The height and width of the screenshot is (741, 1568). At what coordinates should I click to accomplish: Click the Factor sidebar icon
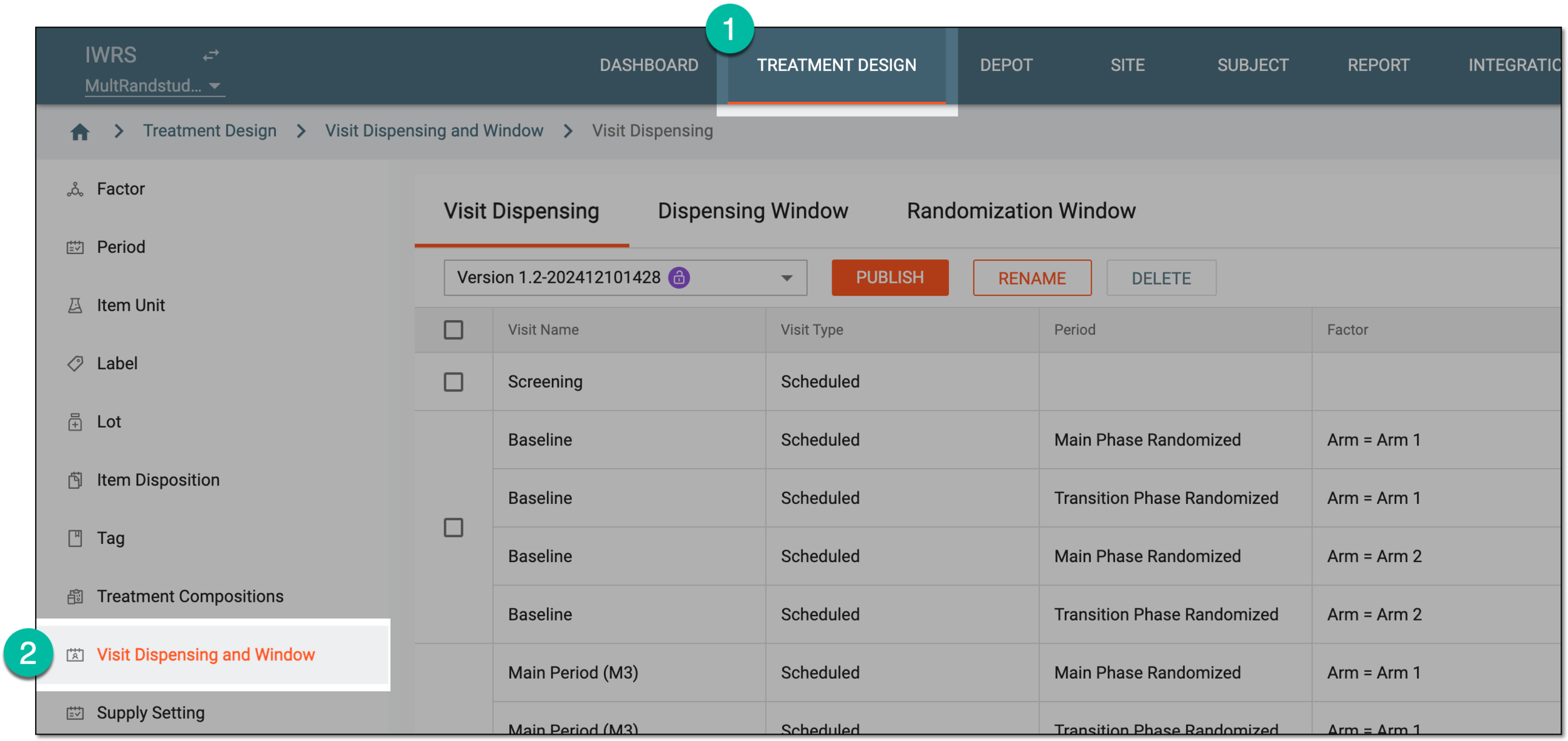pyautogui.click(x=75, y=189)
